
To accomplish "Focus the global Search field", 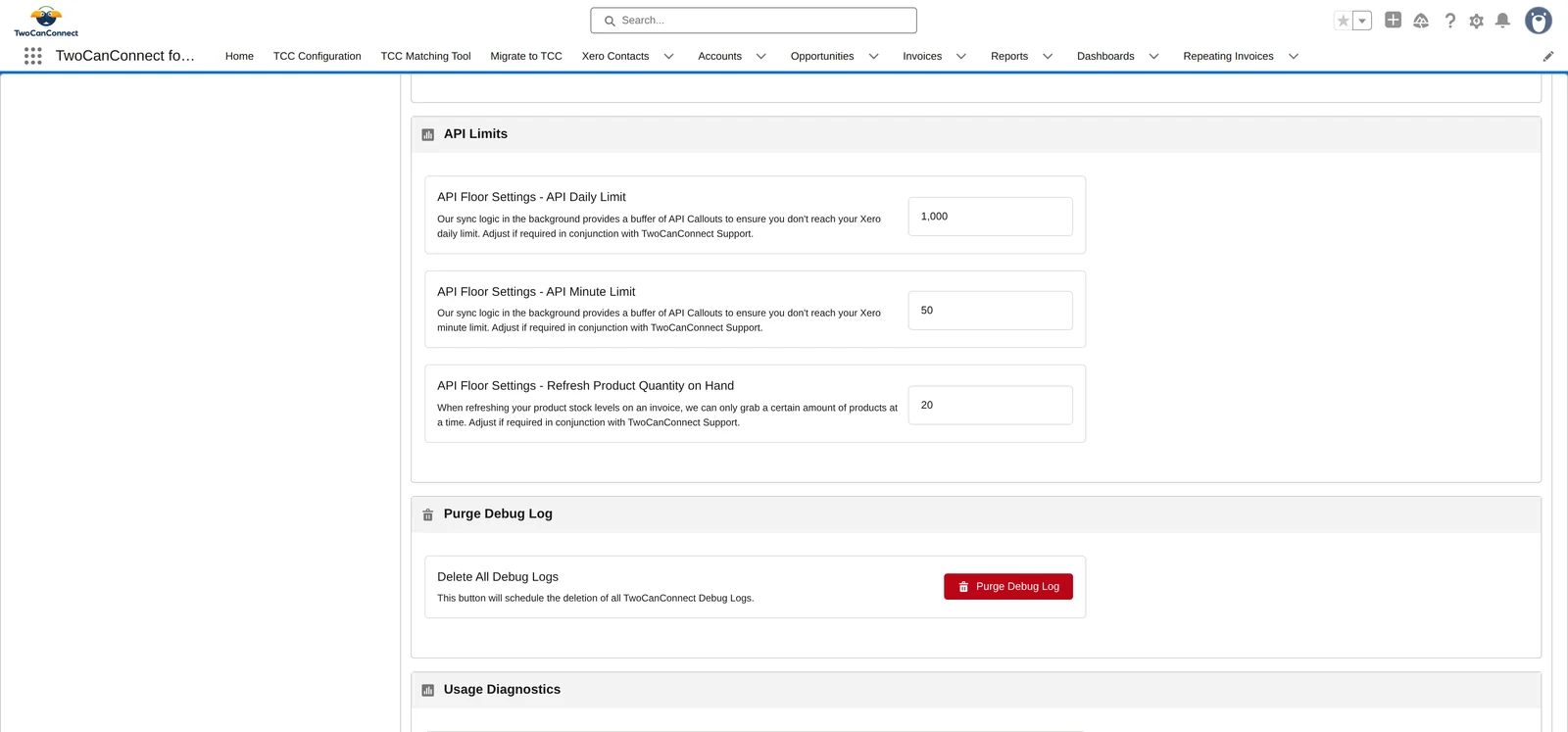I will pyautogui.click(x=754, y=21).
